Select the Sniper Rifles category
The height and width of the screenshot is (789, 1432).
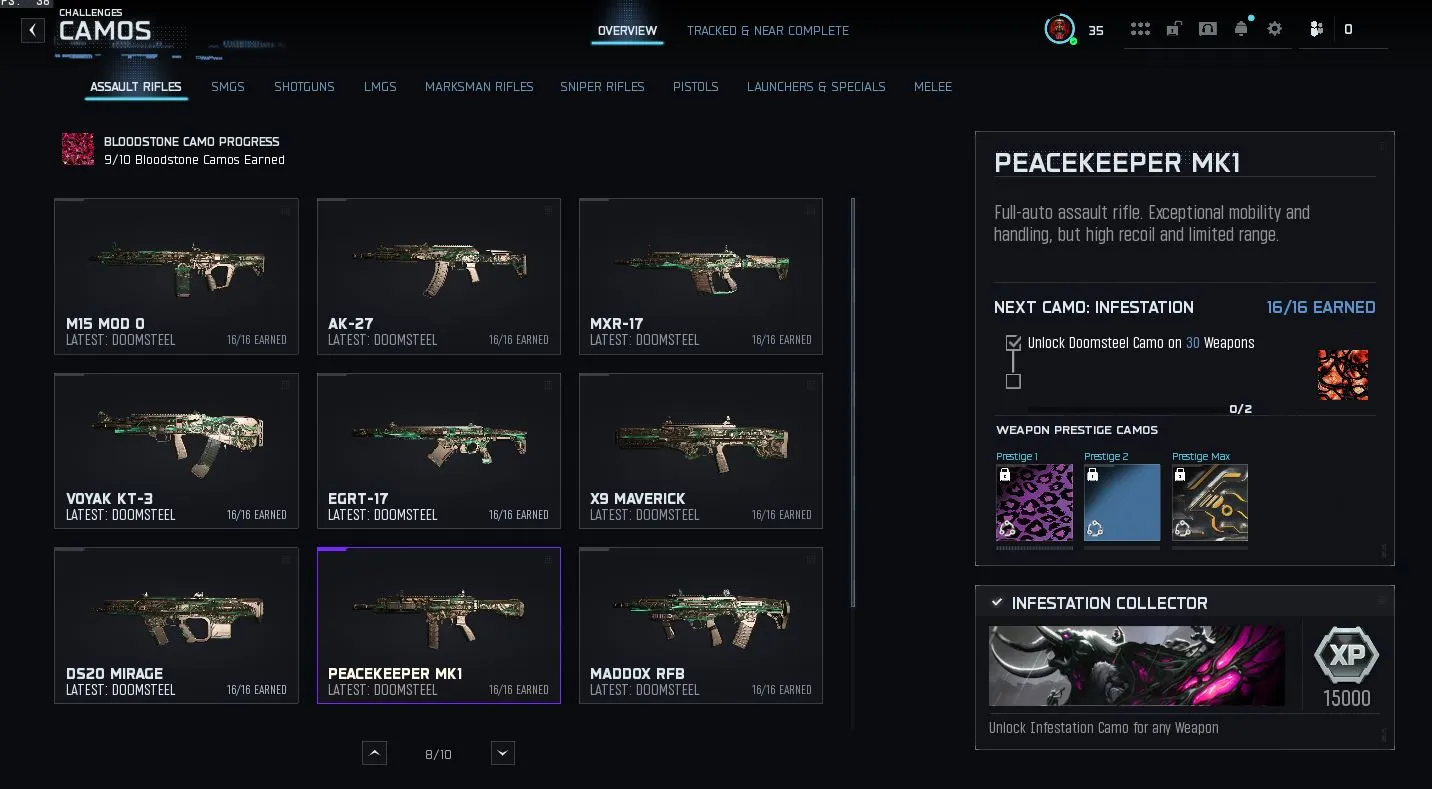click(602, 87)
